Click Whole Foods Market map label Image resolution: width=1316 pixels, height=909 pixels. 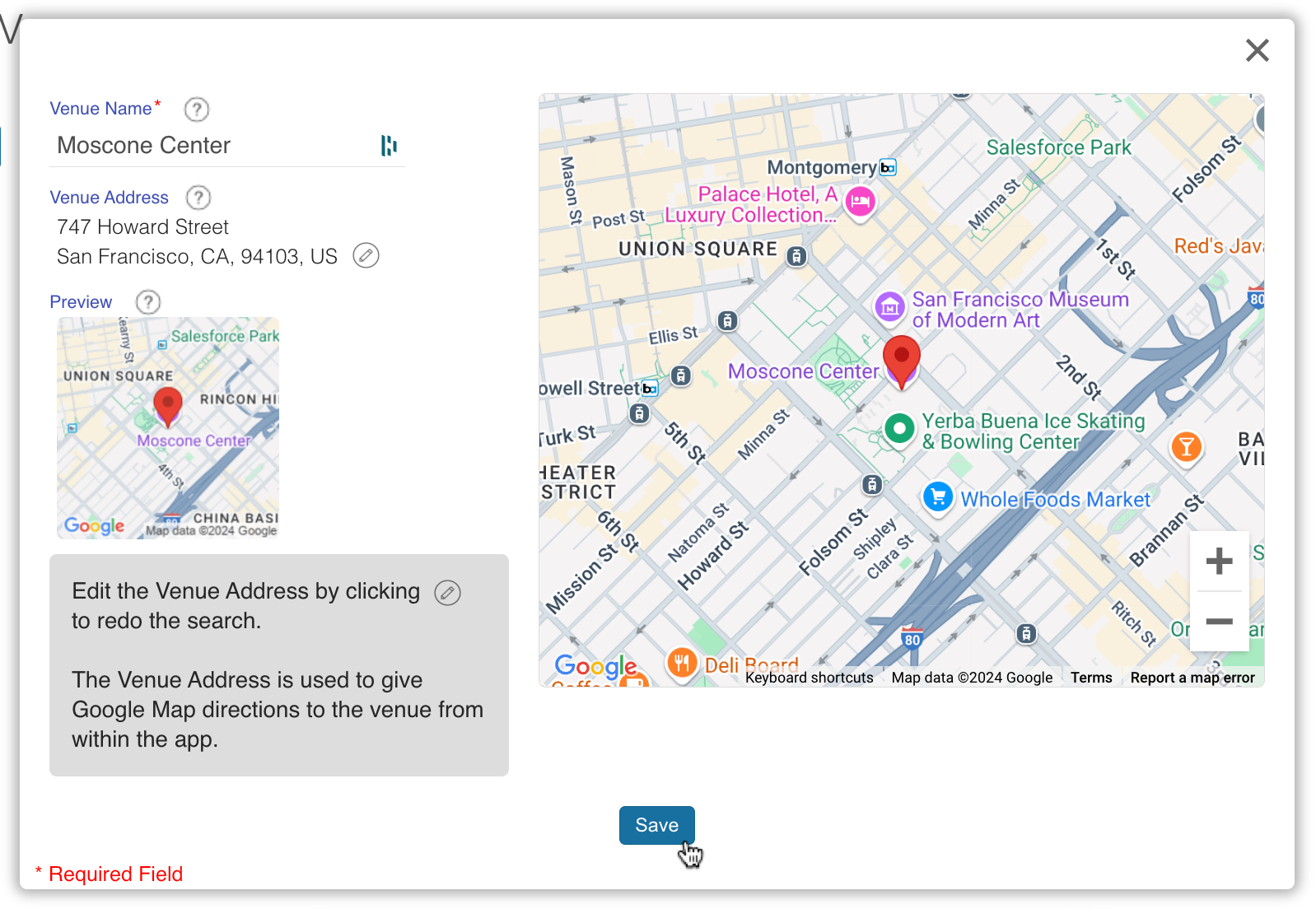(1056, 500)
